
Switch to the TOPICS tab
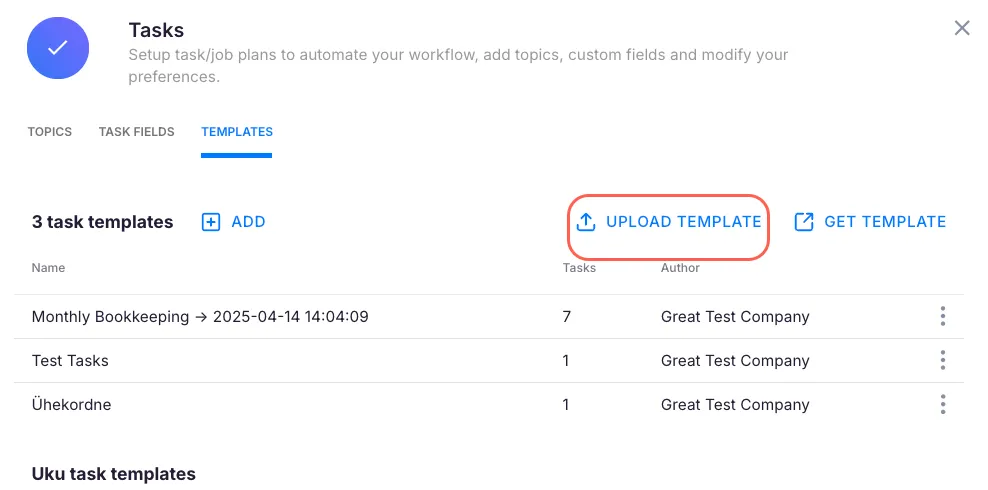point(50,132)
